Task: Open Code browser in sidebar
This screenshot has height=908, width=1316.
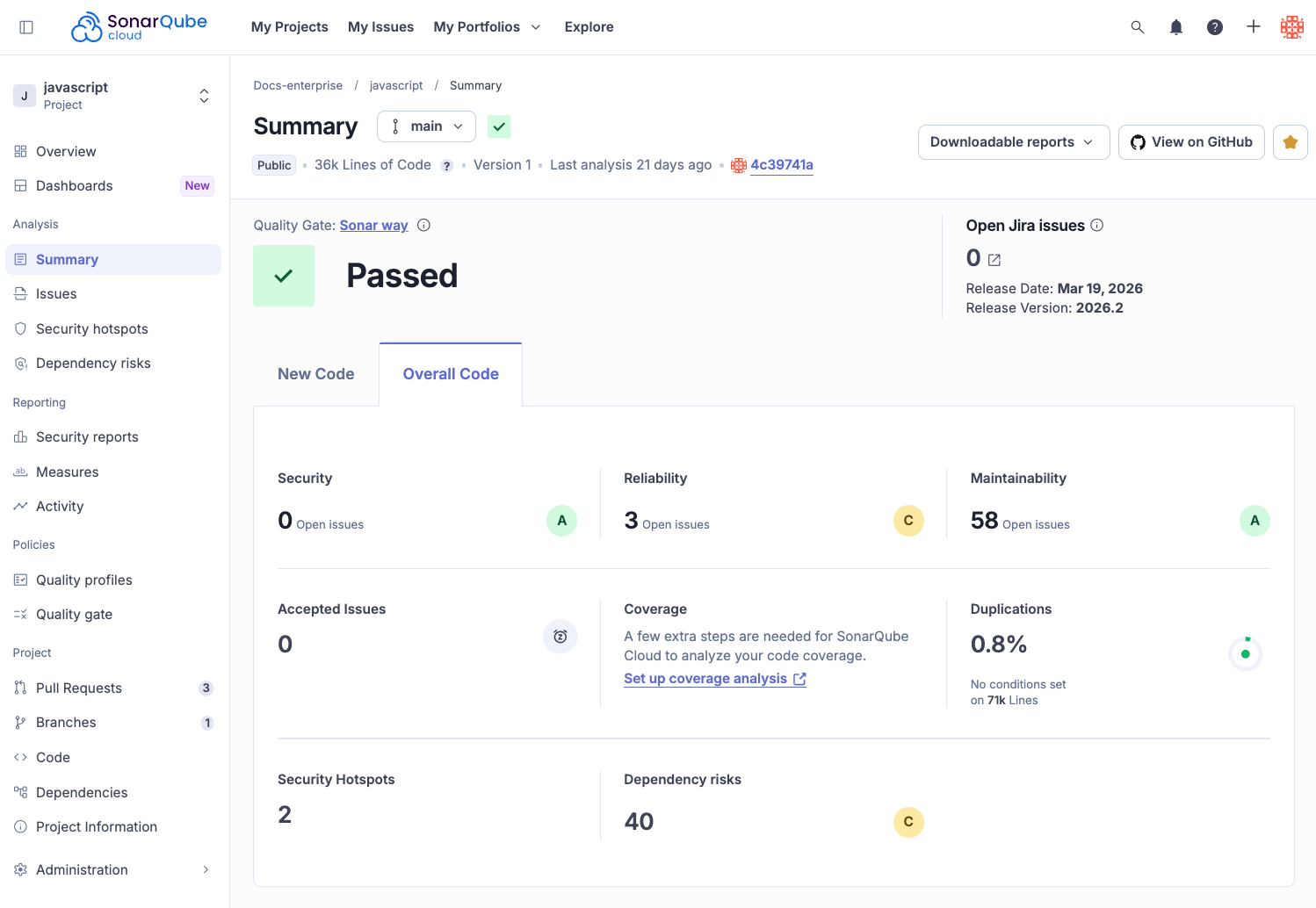Action: pyautogui.click(x=113, y=758)
